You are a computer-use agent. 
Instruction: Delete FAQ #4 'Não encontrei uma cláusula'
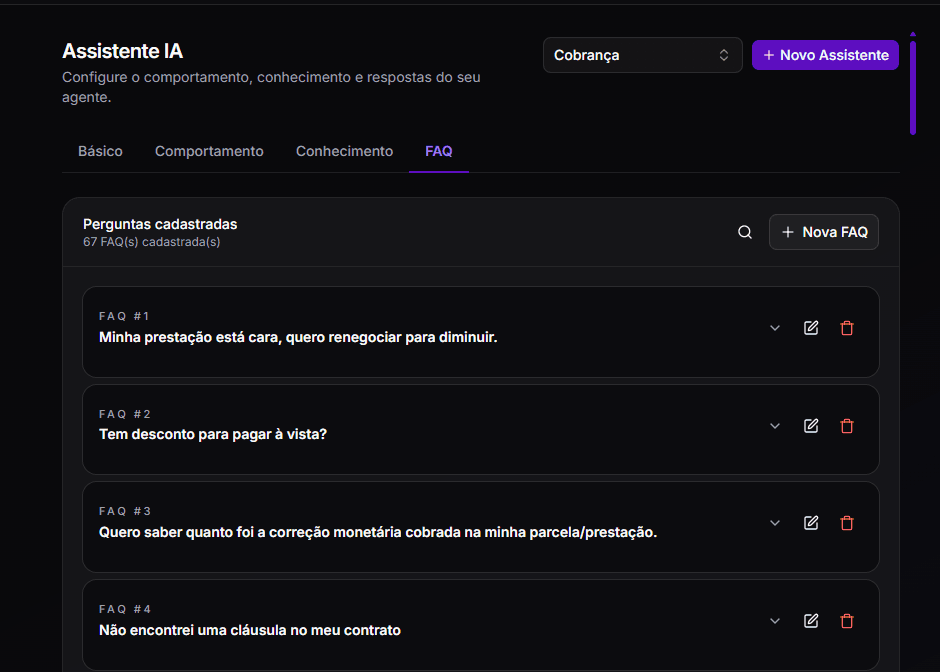[846, 620]
